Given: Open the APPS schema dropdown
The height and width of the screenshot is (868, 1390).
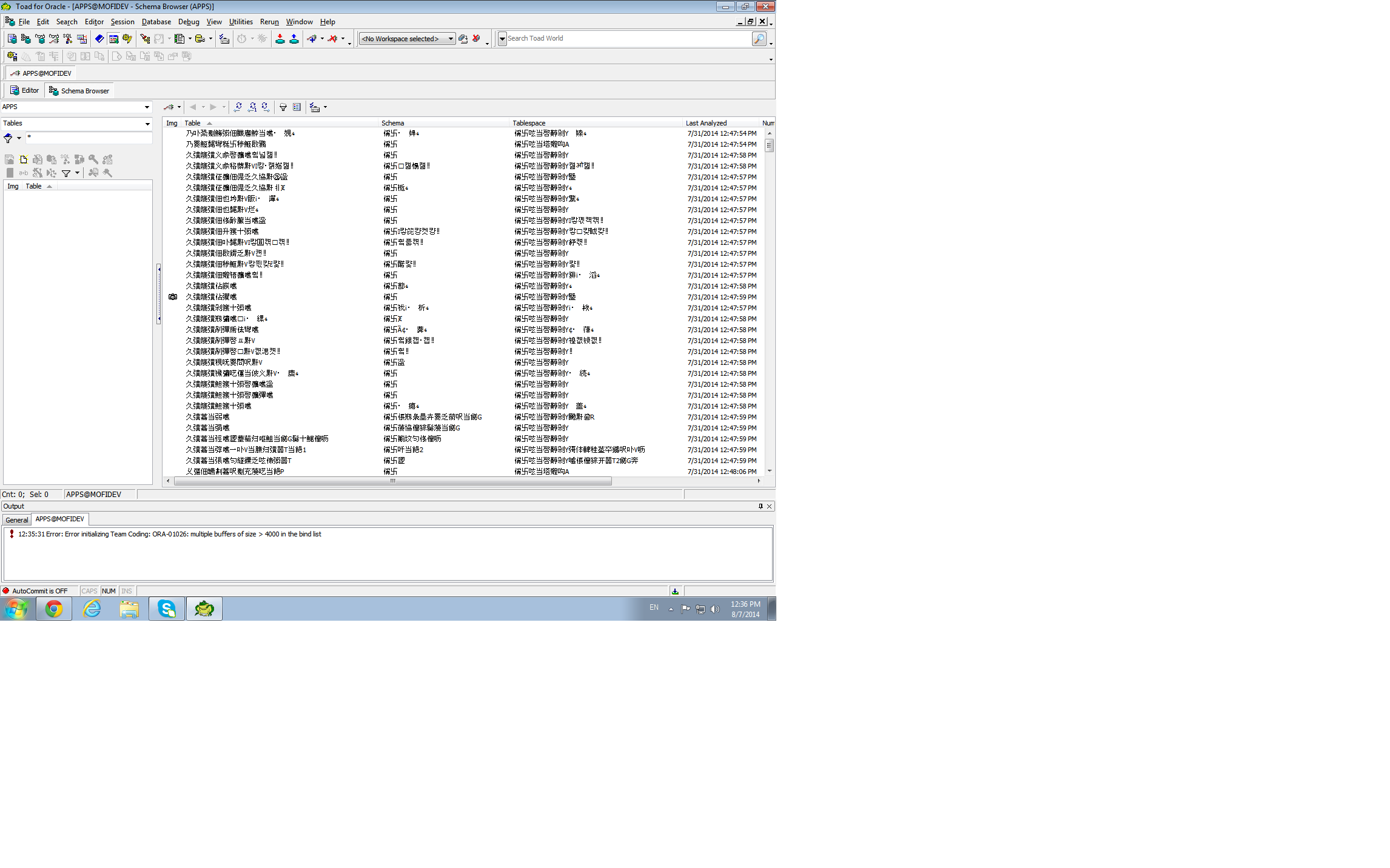Looking at the screenshot, I should pos(147,107).
